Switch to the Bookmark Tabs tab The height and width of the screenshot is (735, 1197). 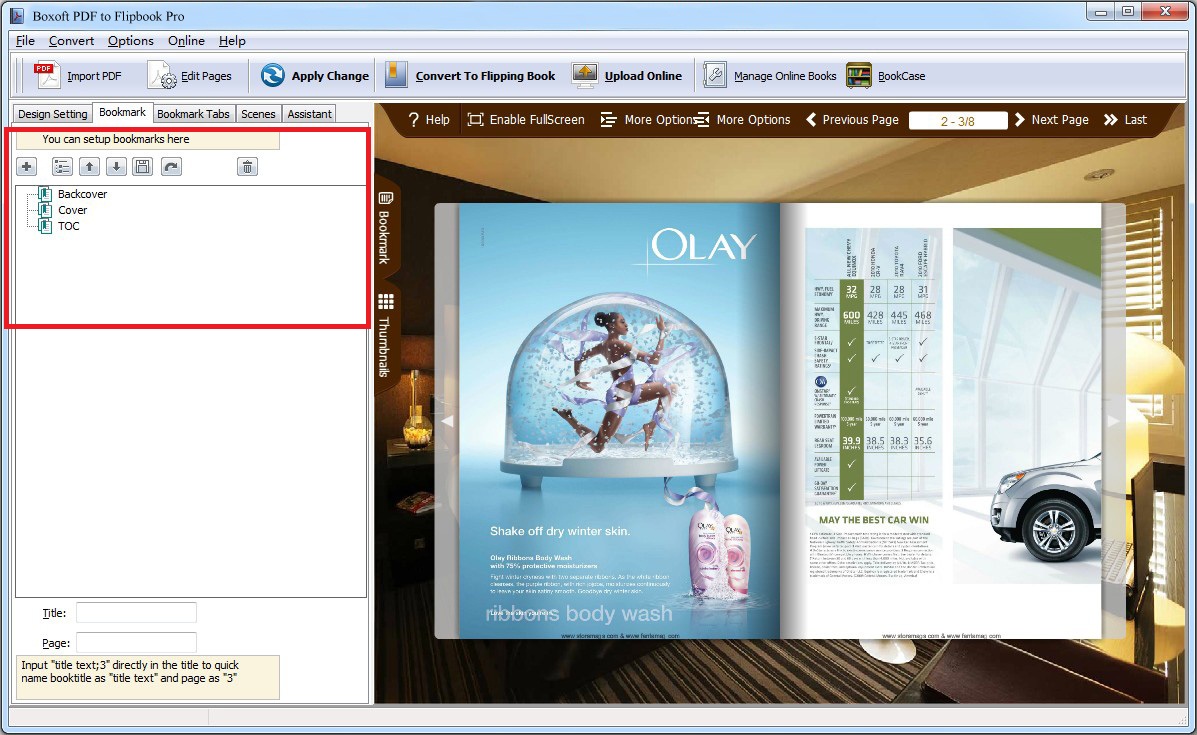pos(193,114)
